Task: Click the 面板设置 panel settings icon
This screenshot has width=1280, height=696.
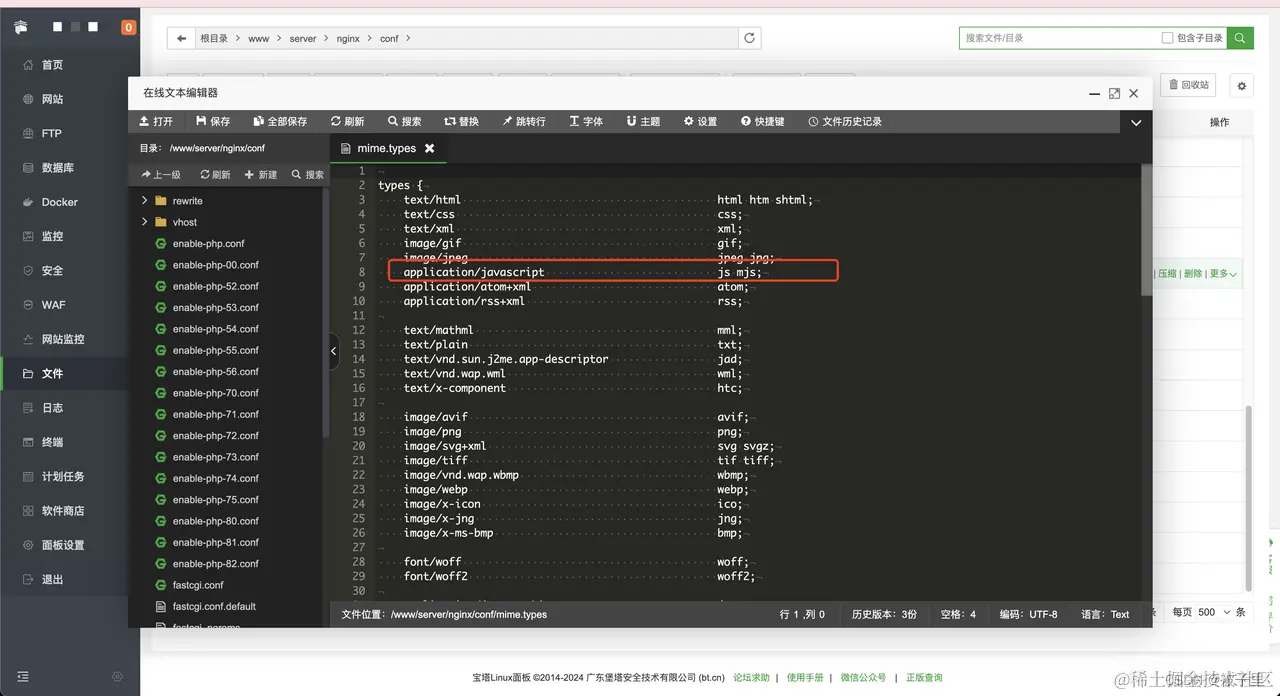Action: 28,545
